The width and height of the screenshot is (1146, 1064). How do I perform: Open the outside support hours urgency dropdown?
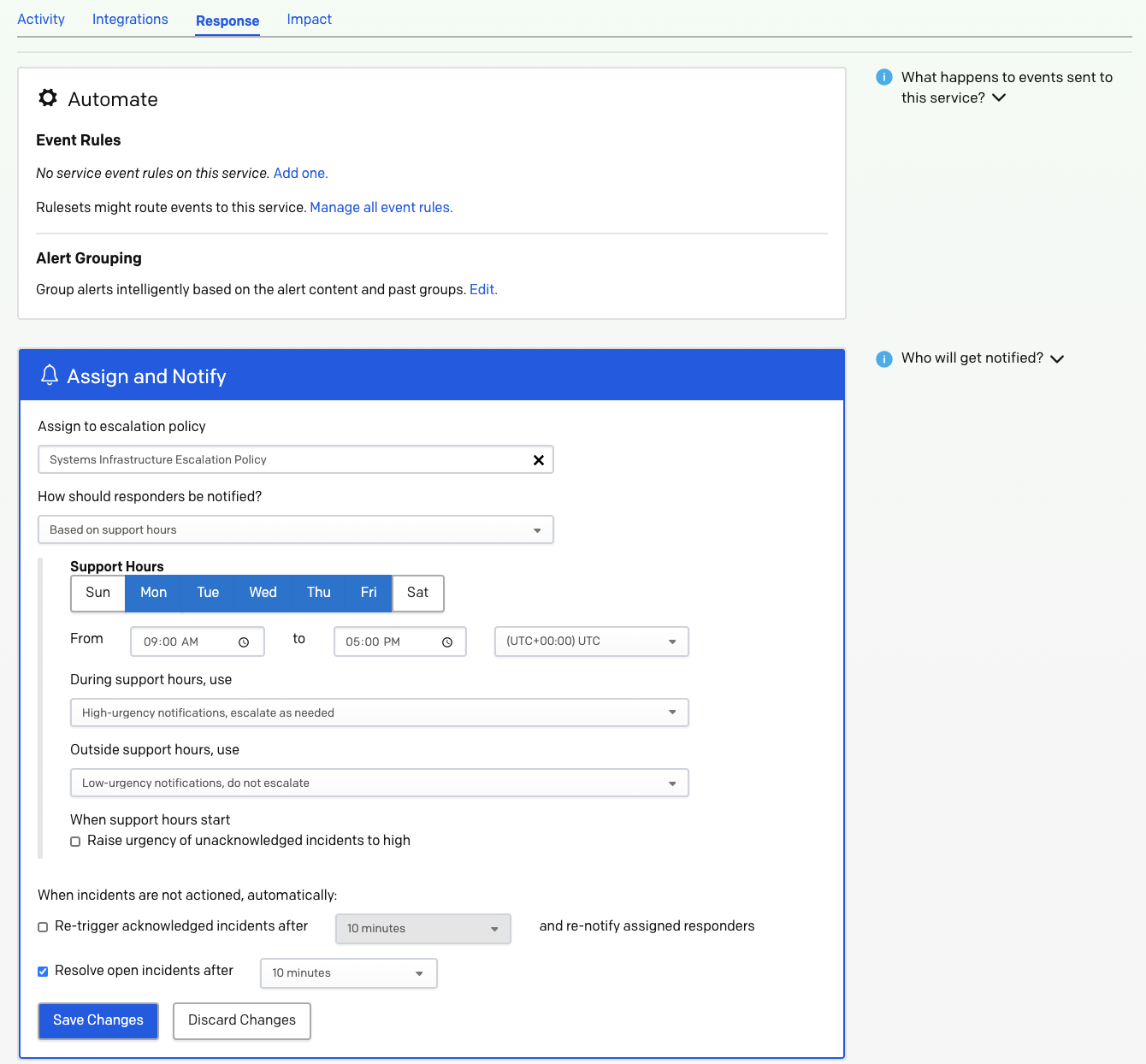point(380,783)
